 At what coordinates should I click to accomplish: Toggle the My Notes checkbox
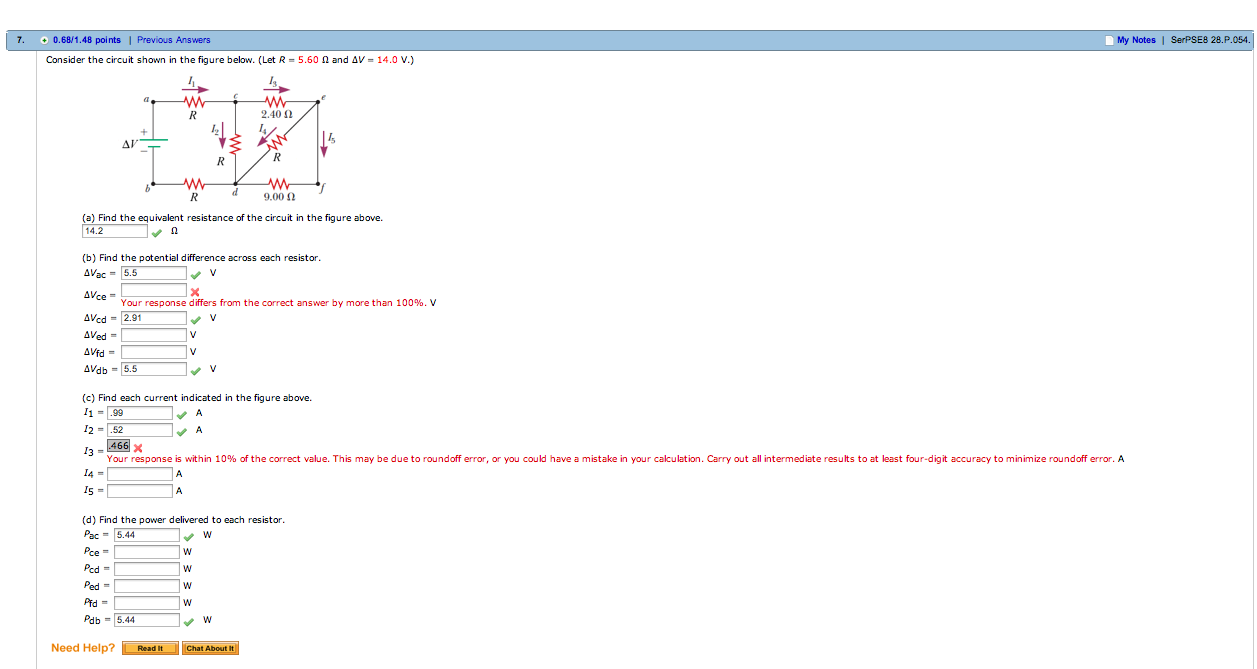point(1109,39)
